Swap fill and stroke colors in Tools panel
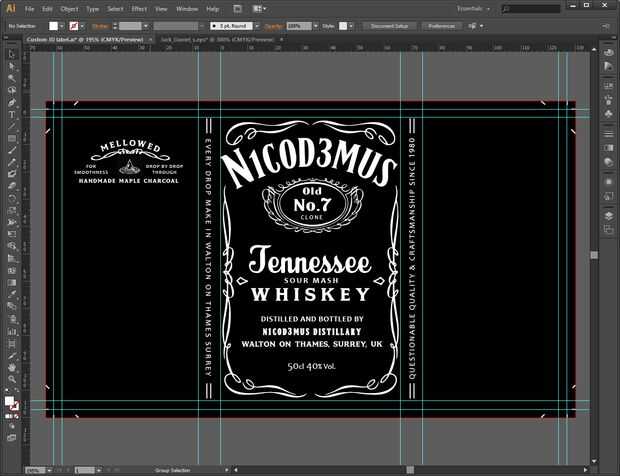The width and height of the screenshot is (620, 476). [x=17, y=390]
